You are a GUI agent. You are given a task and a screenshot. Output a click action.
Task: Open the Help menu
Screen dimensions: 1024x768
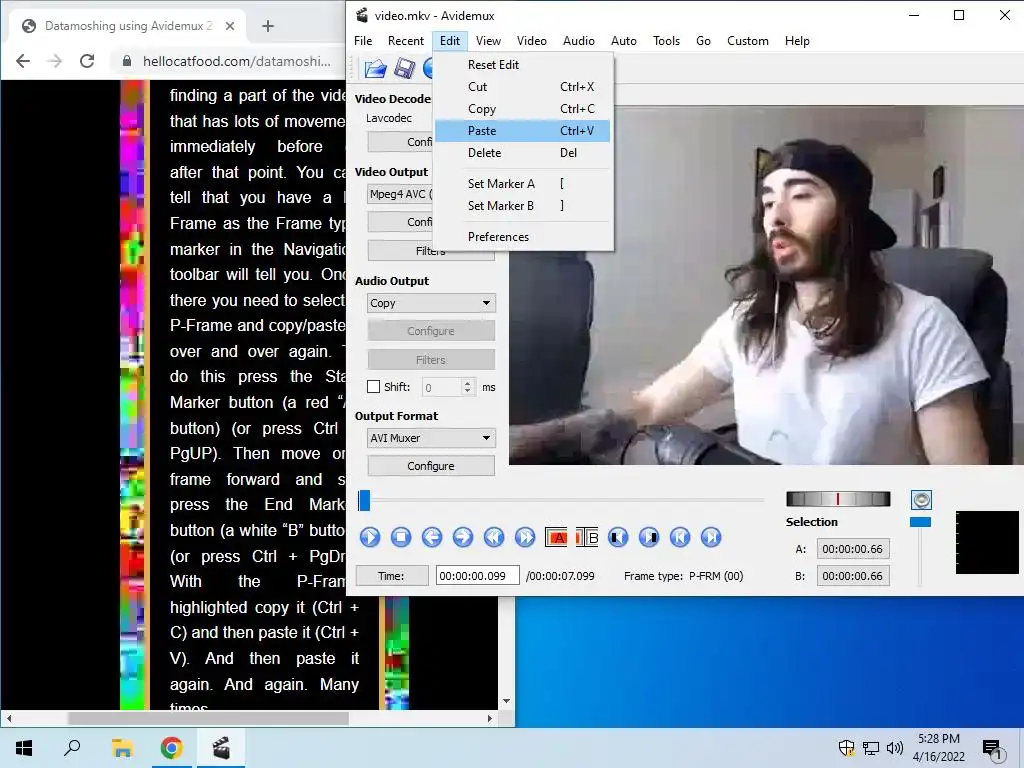pyautogui.click(x=797, y=40)
